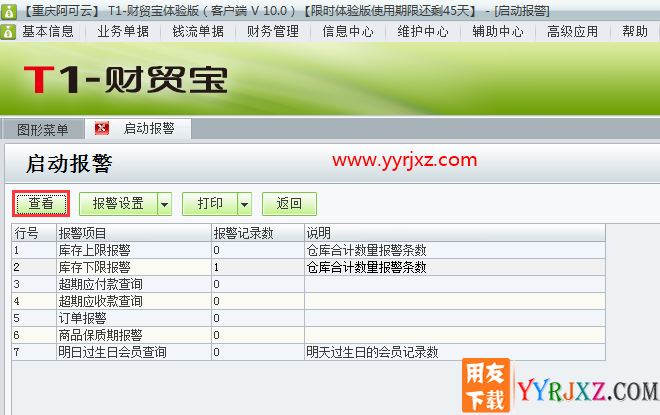
Task: Open the 业务单据 menu
Action: (x=122, y=32)
